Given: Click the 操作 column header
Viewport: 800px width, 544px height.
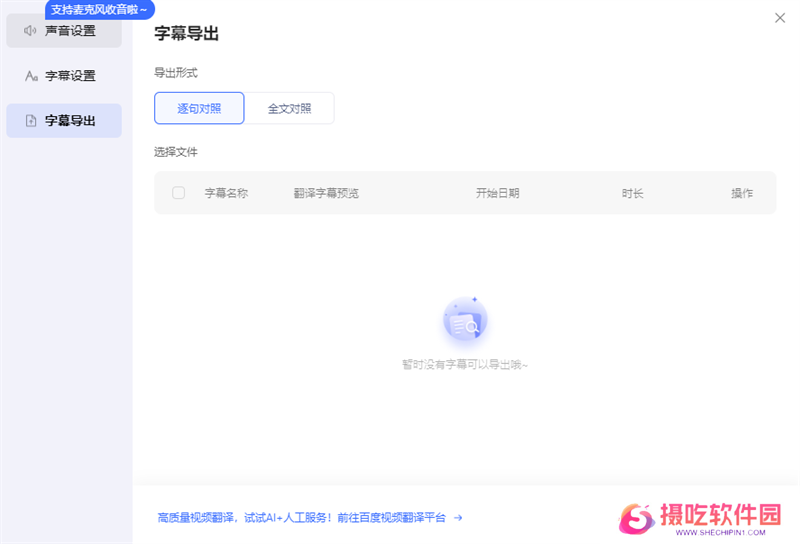Looking at the screenshot, I should coord(742,193).
